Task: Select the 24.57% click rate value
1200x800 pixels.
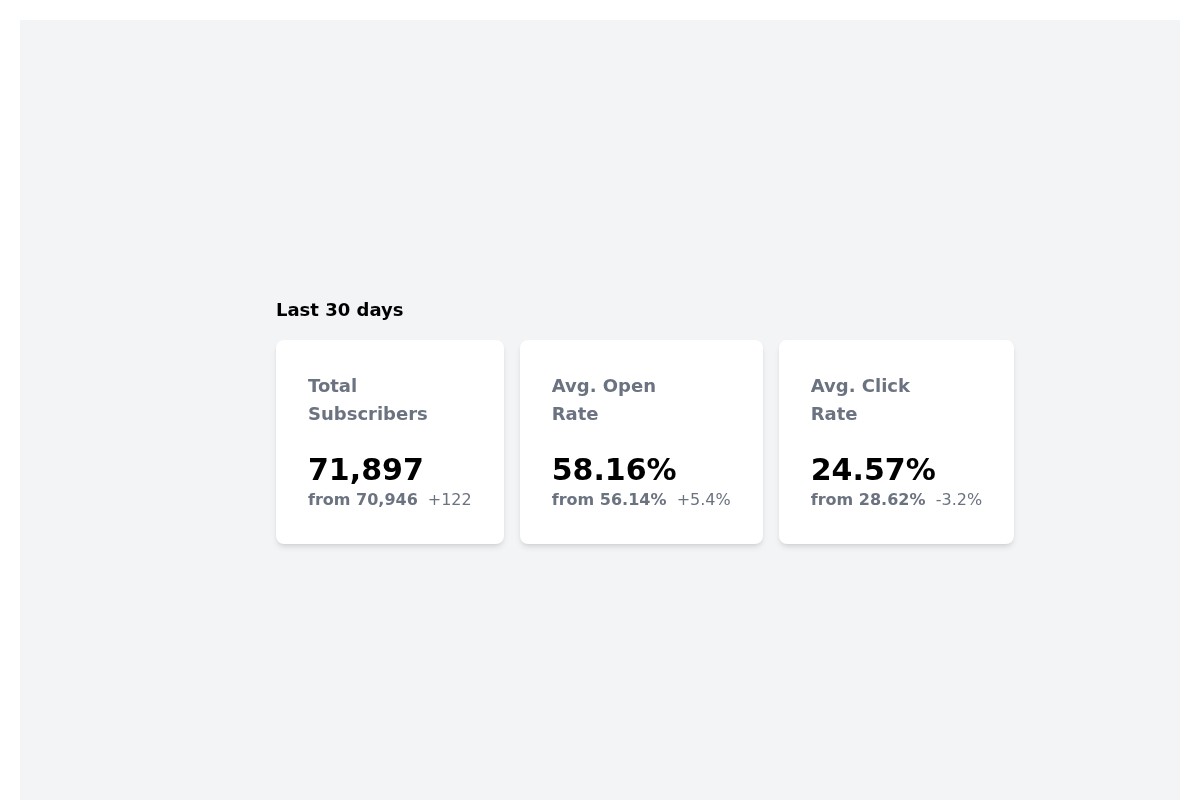Action: click(x=872, y=470)
